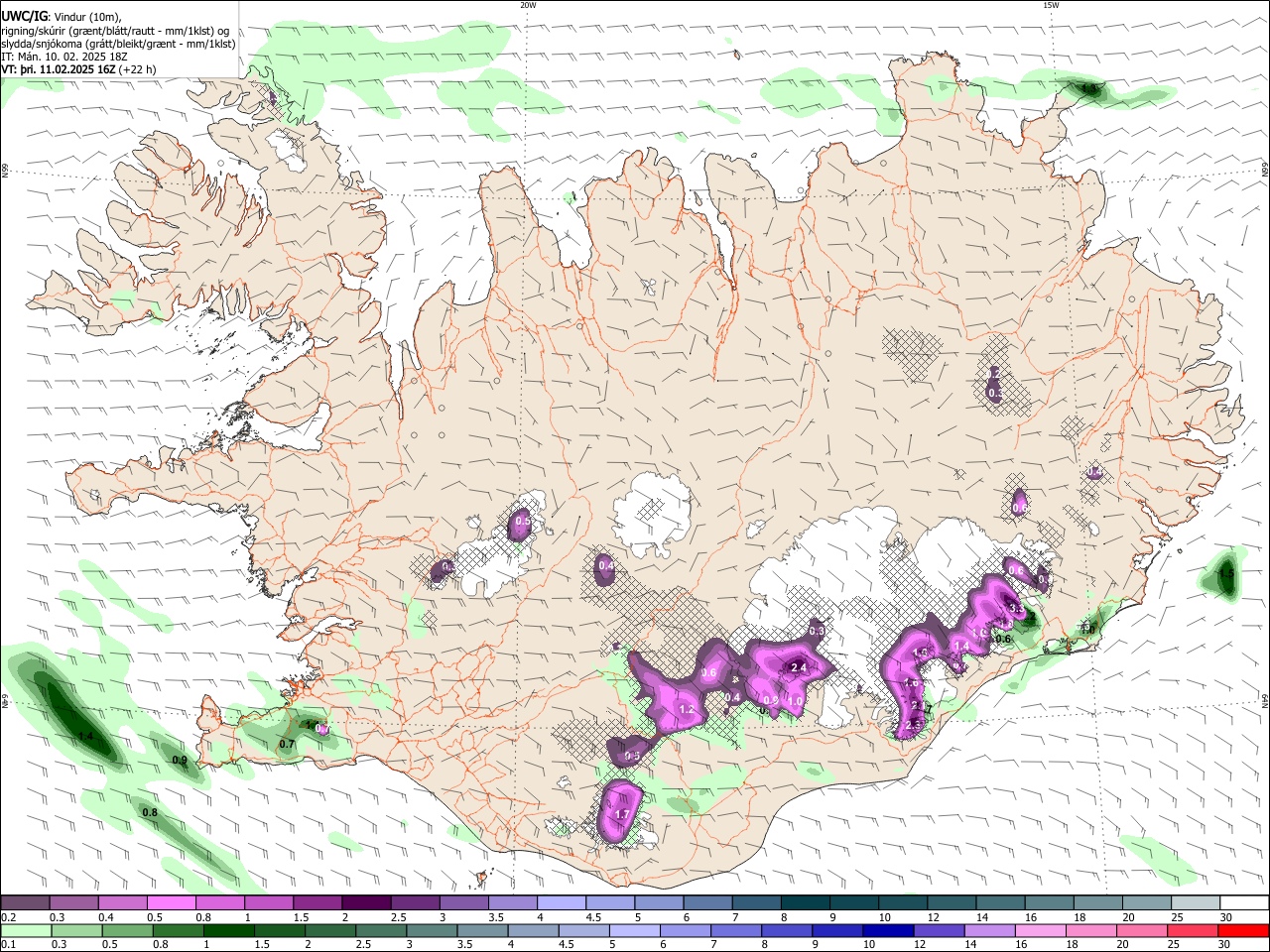Pick the lightest green 0.1 swatch in rain legend
This screenshot has height=952, width=1270.
tap(25, 931)
